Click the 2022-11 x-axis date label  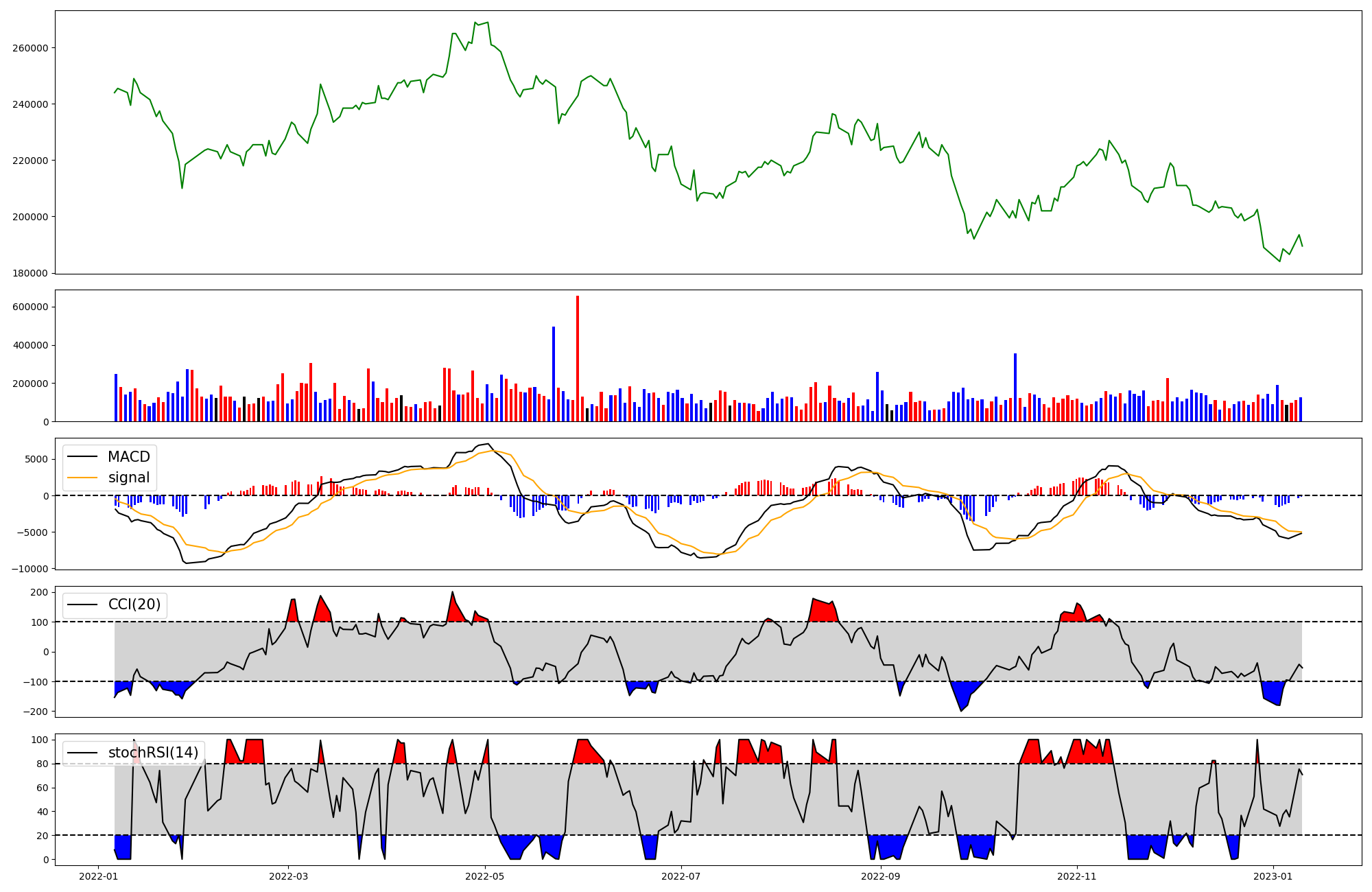(1077, 876)
